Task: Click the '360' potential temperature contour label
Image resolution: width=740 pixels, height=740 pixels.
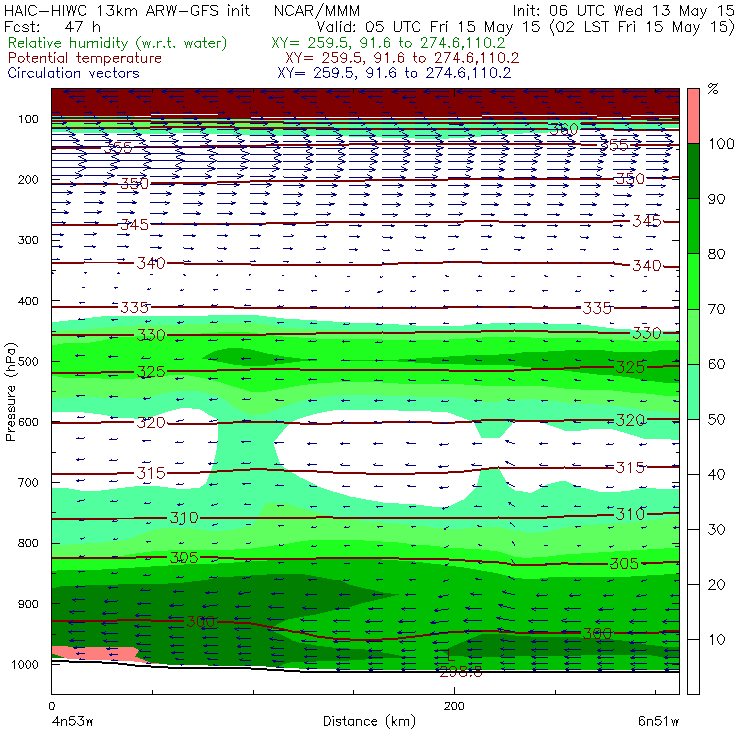Action: tap(563, 129)
